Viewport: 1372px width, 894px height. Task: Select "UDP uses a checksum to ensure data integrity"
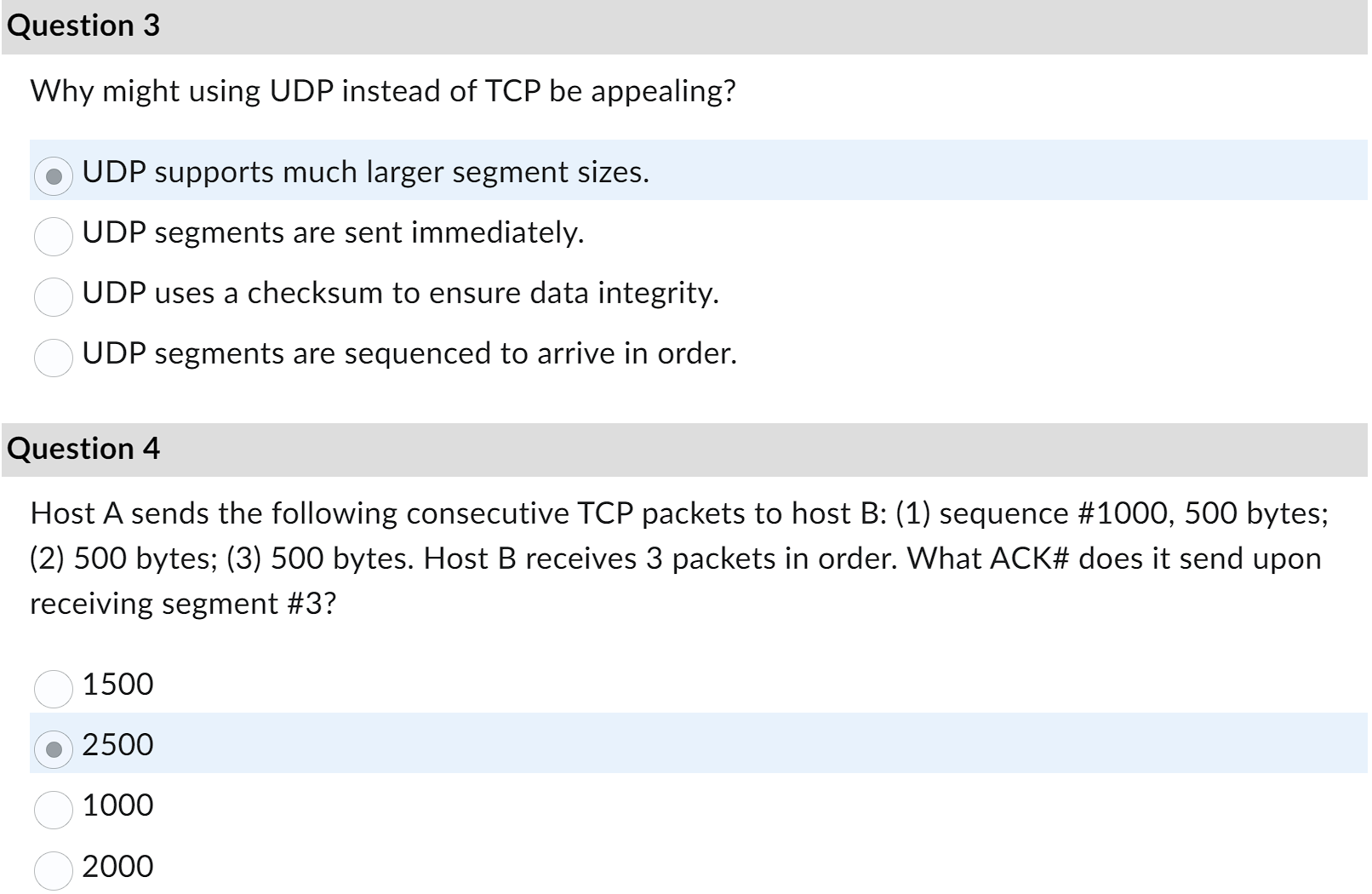53,296
